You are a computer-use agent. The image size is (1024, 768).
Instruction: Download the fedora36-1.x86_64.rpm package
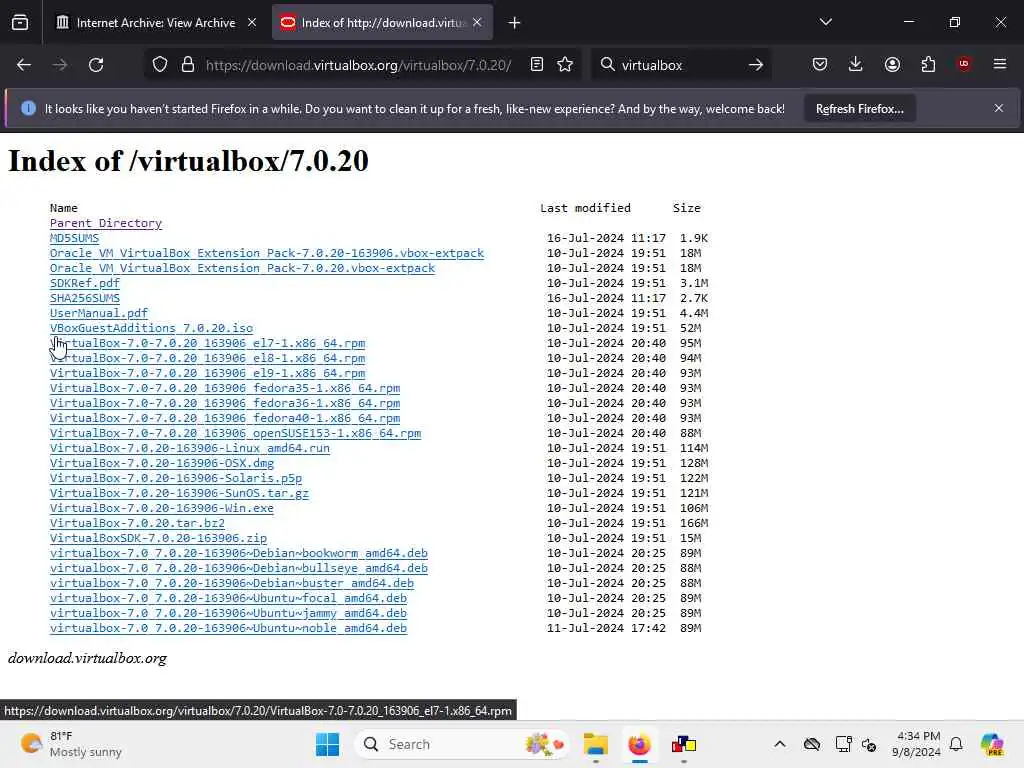(x=225, y=404)
